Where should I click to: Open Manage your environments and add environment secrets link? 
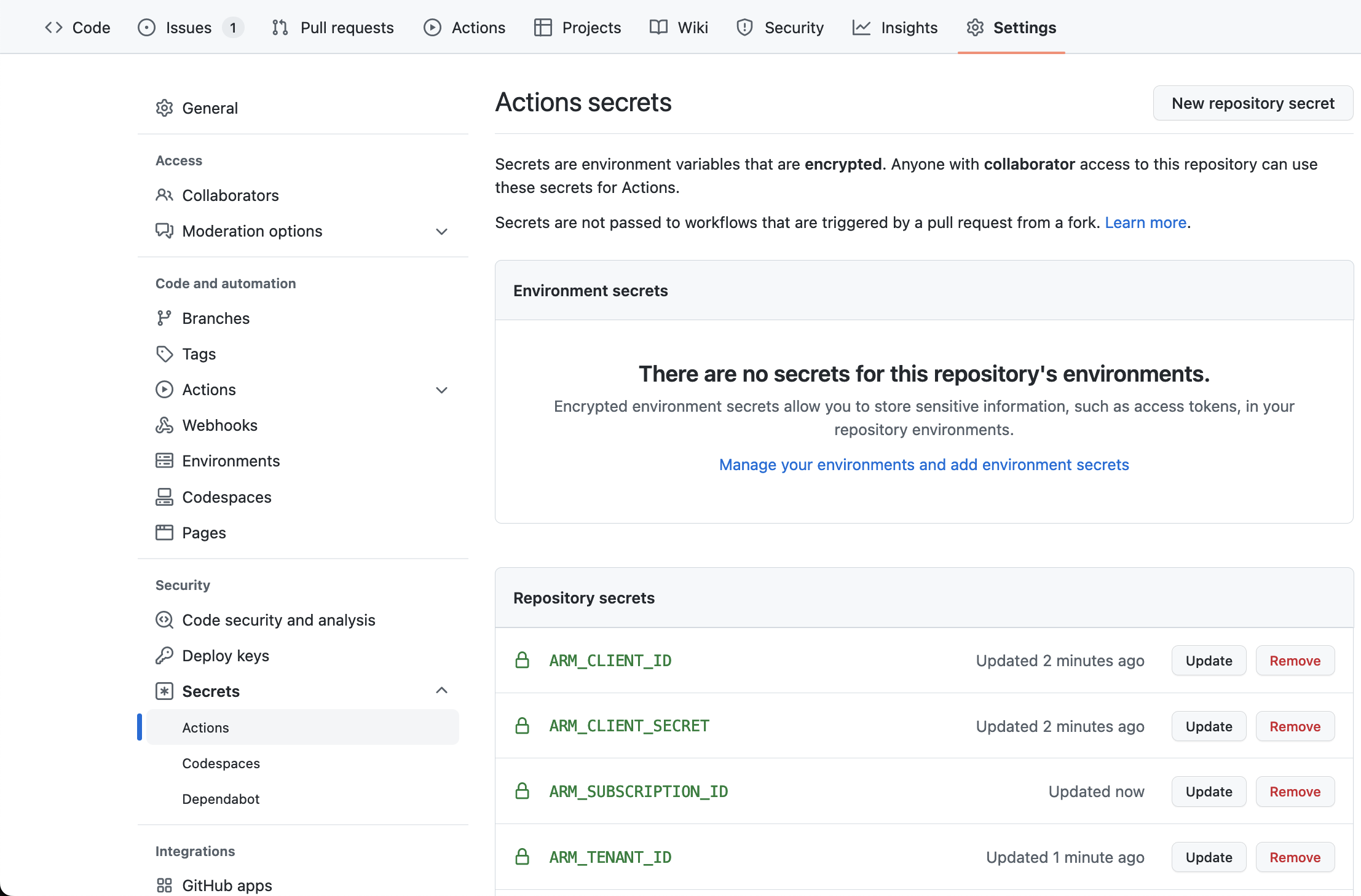(924, 463)
